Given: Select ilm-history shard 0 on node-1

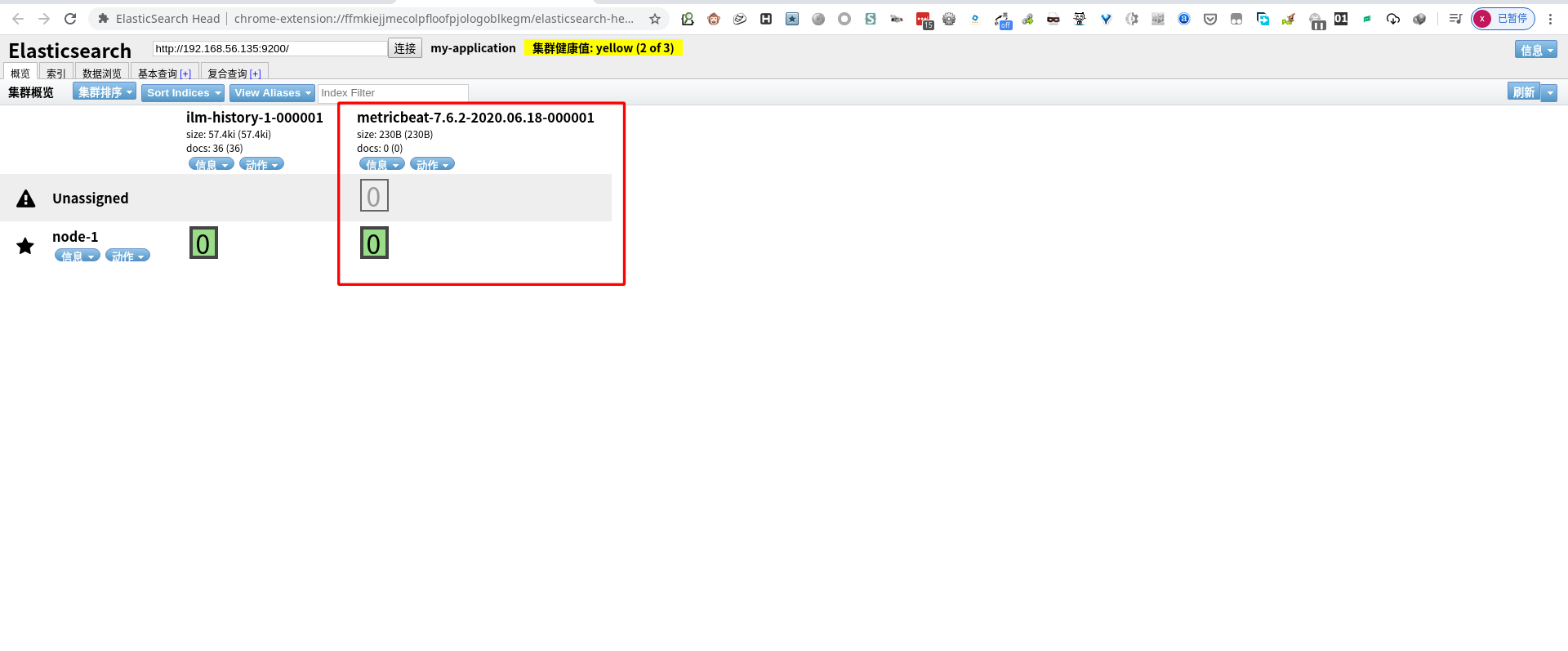Looking at the screenshot, I should 203,243.
